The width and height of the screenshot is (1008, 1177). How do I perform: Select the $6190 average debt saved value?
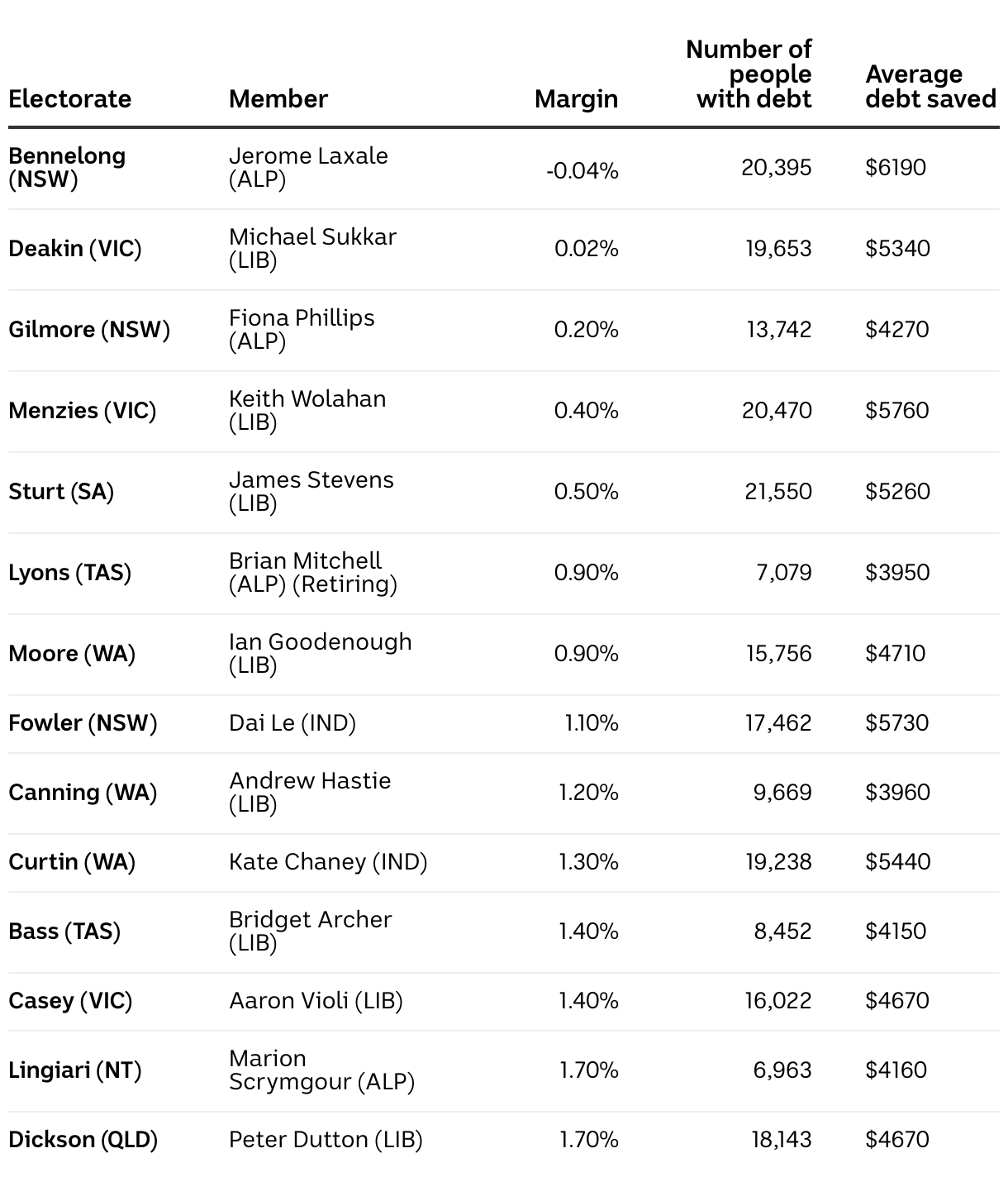(896, 168)
